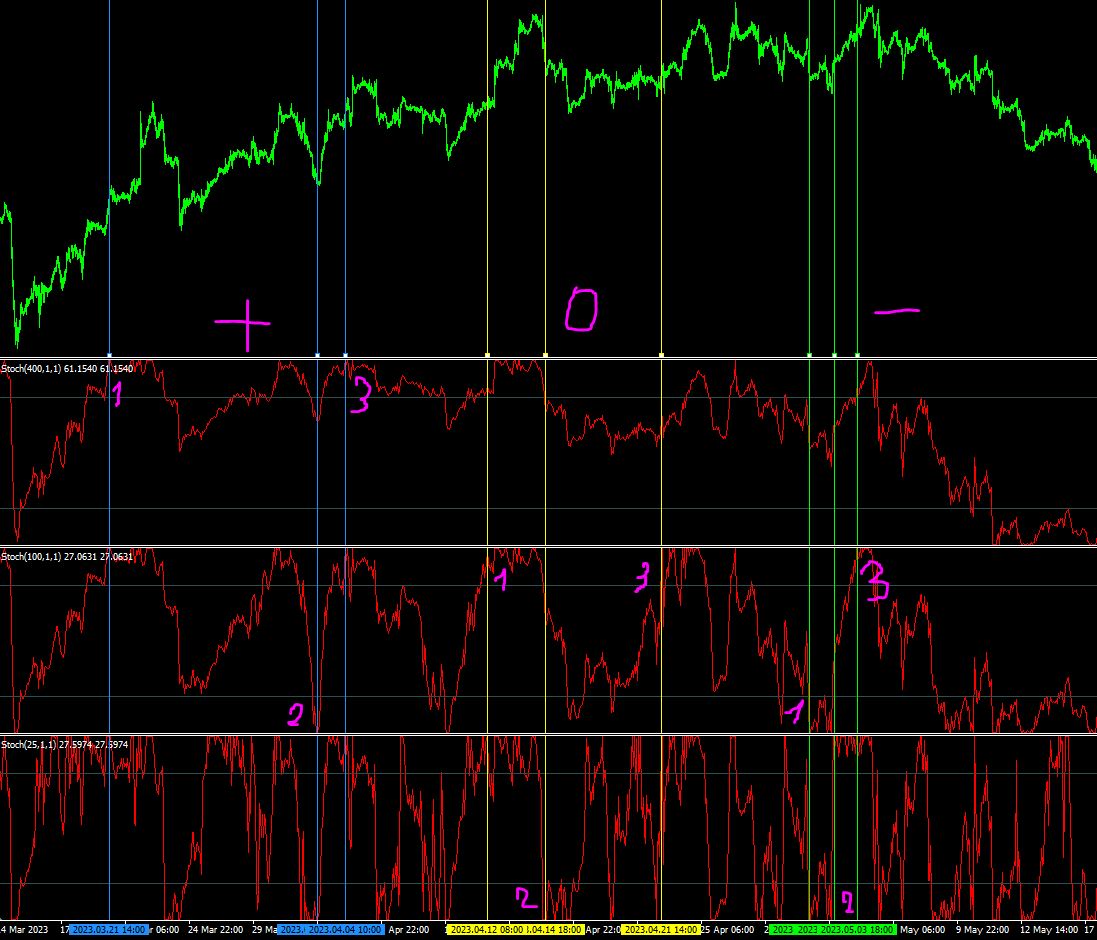Click the blue 2023.04.04 10:00 date label

346,930
